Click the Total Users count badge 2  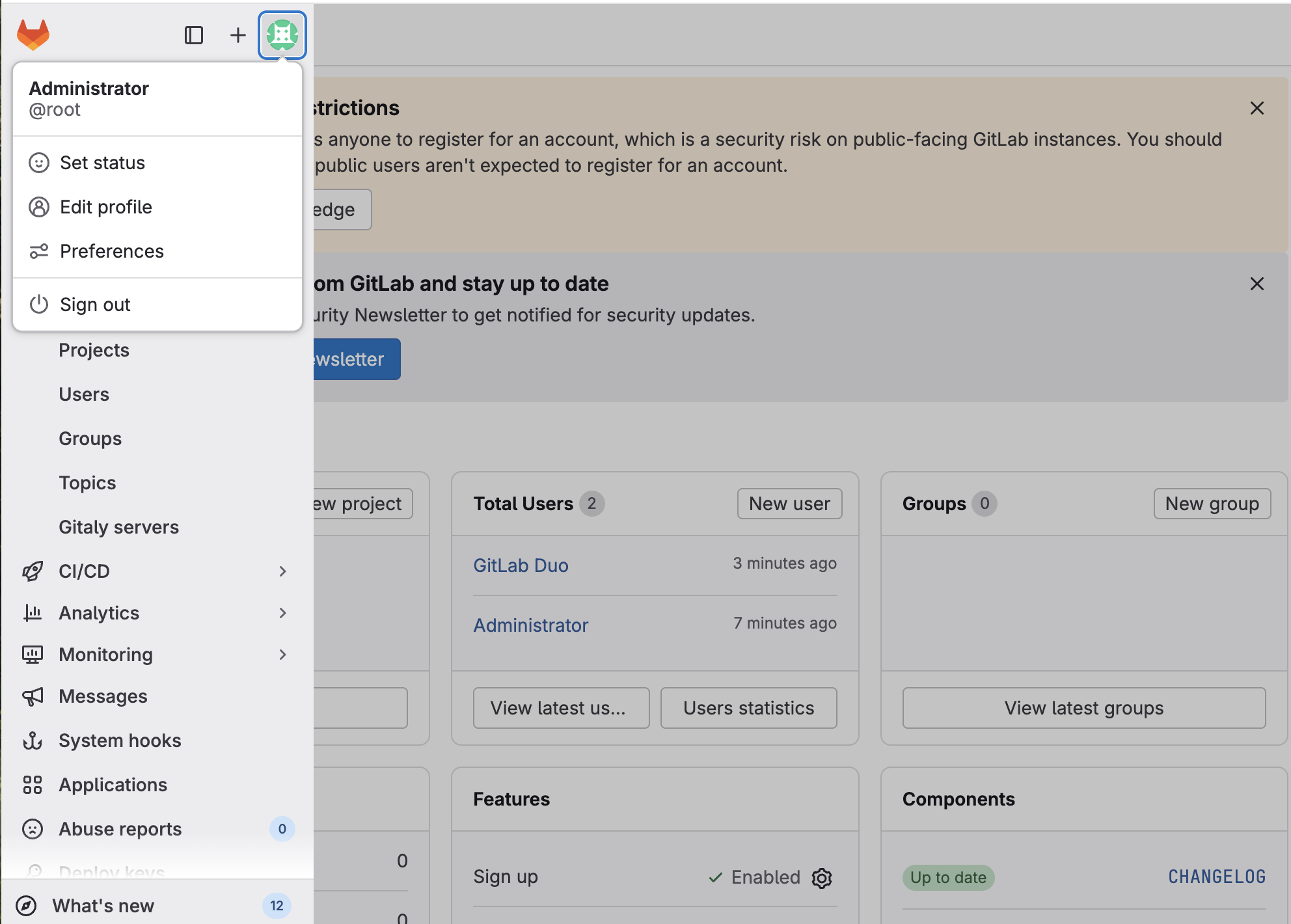(x=592, y=504)
